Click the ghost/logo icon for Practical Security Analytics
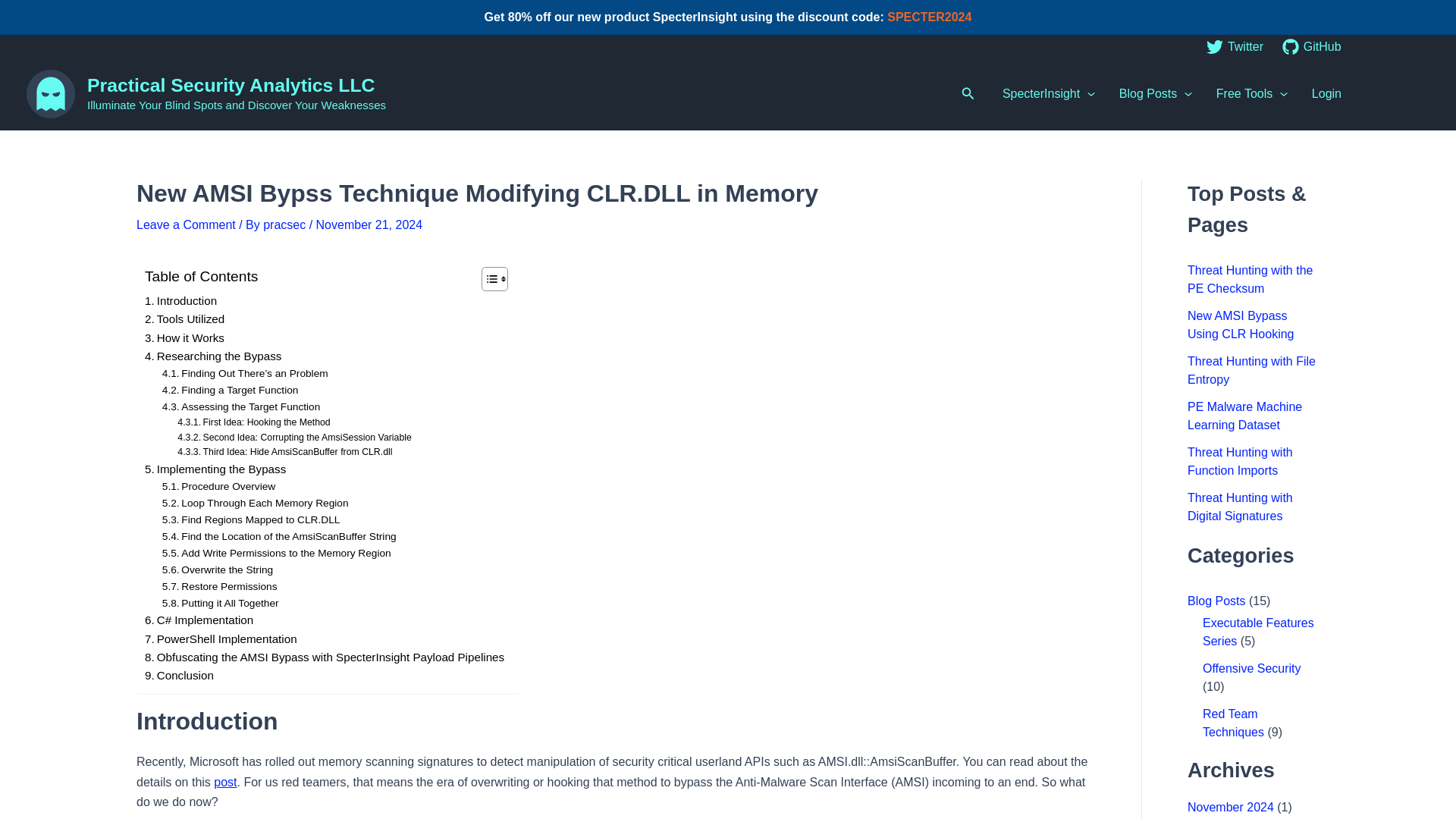 (x=50, y=93)
